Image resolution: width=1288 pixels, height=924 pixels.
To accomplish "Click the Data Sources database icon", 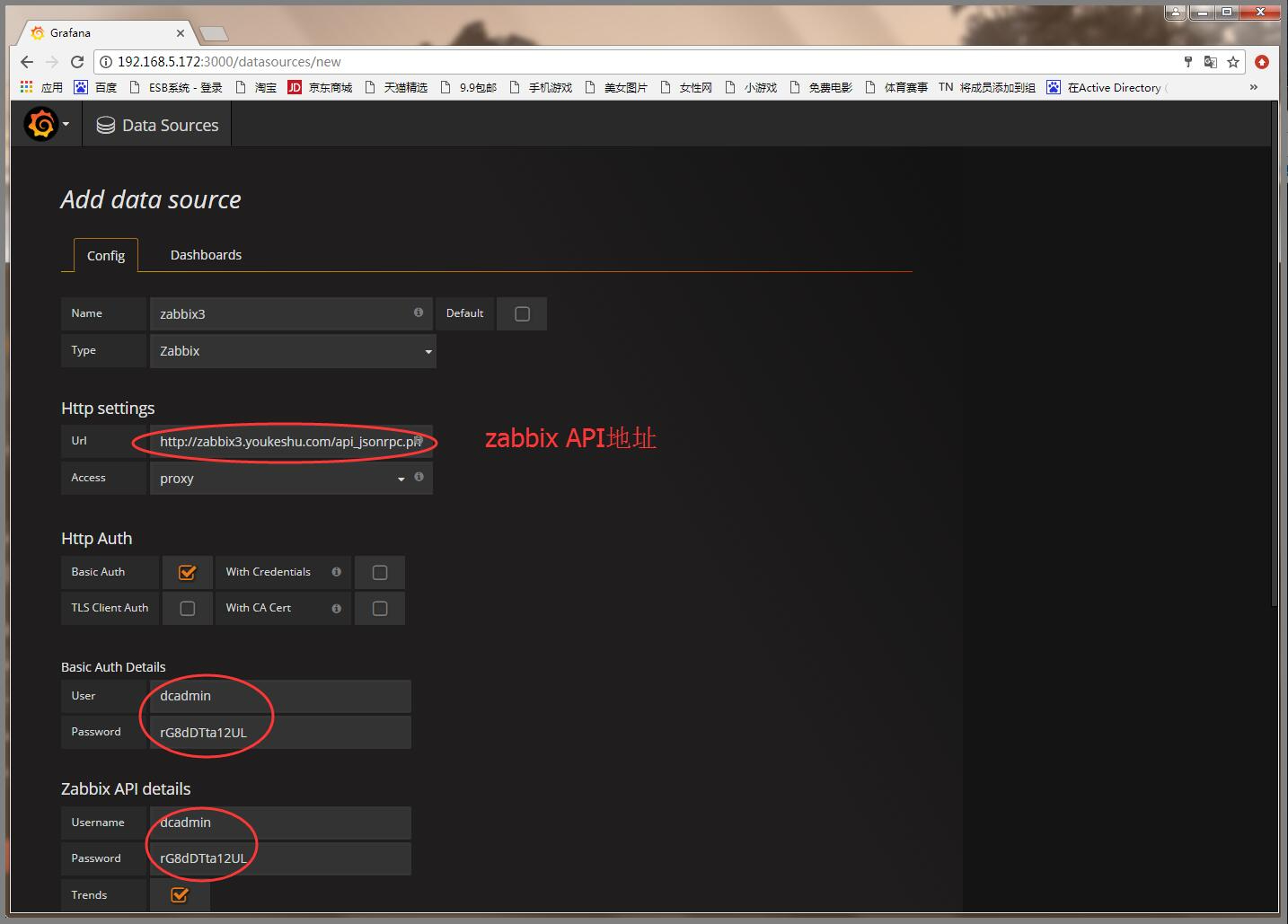I will [x=105, y=126].
